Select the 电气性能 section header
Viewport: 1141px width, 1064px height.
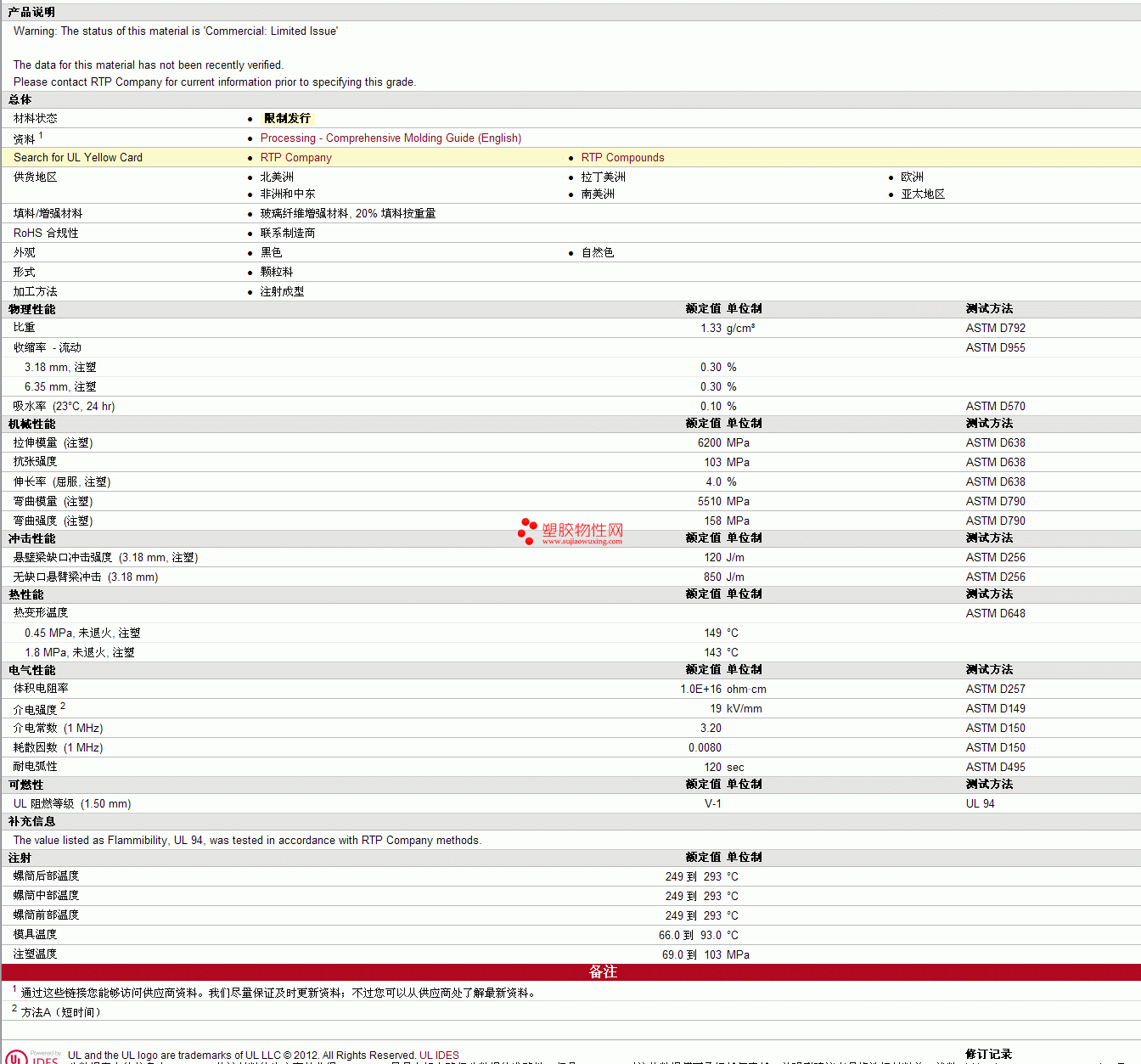(x=31, y=670)
